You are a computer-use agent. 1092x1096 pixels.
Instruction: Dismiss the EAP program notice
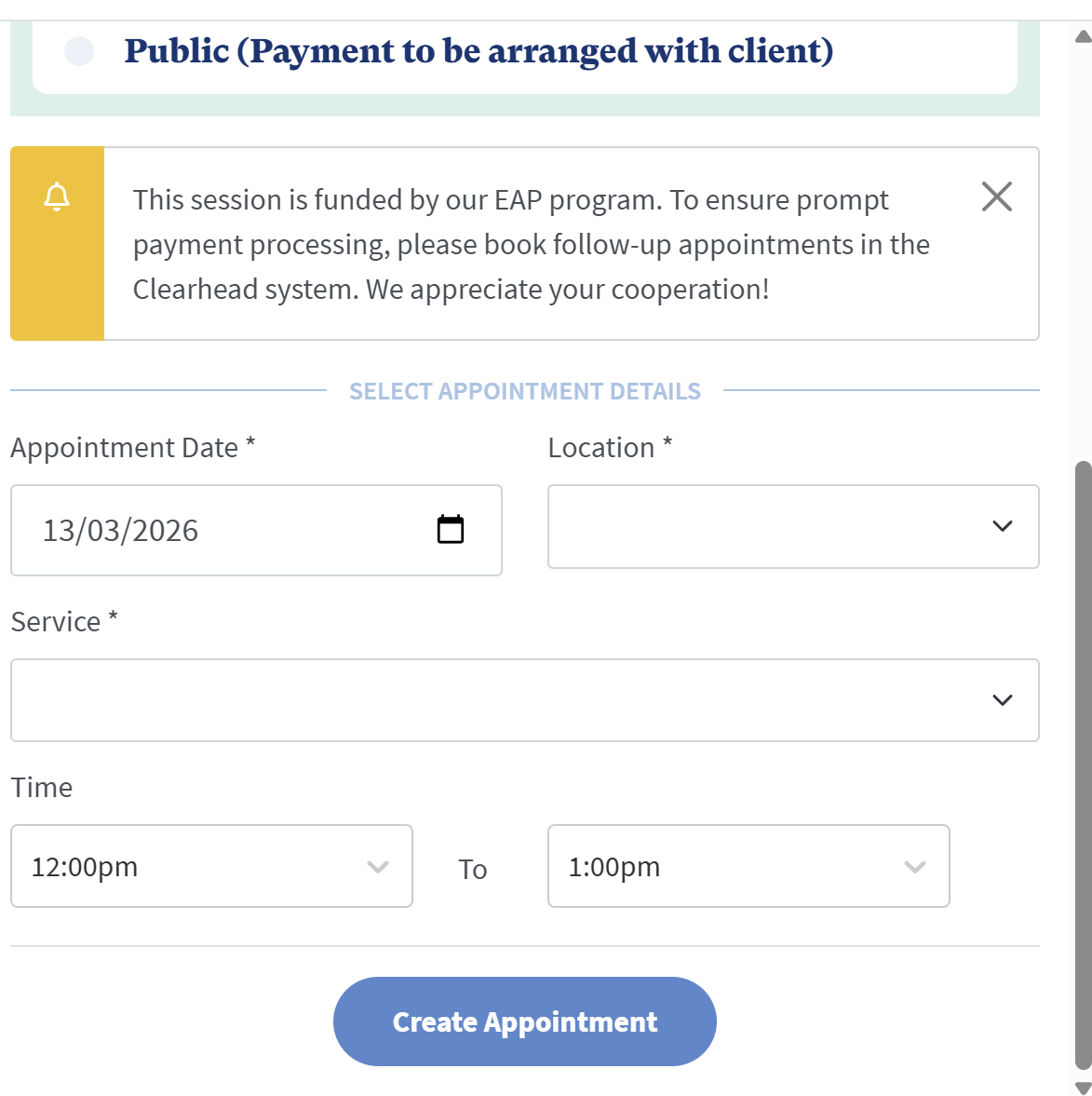coord(996,196)
